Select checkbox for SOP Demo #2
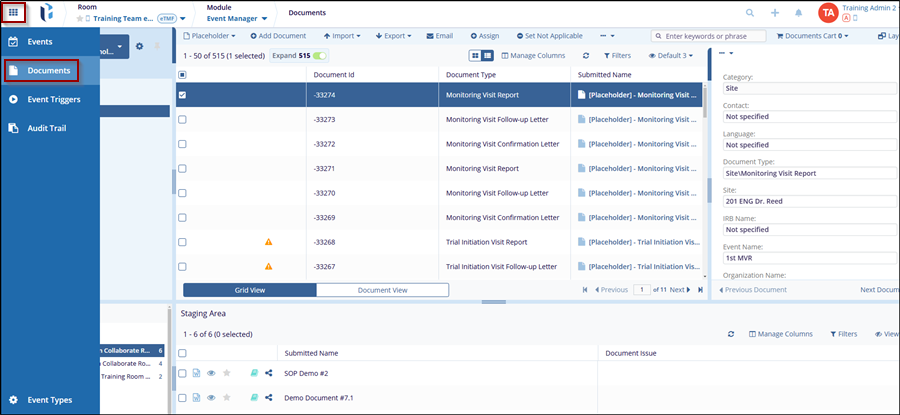 coord(182,373)
